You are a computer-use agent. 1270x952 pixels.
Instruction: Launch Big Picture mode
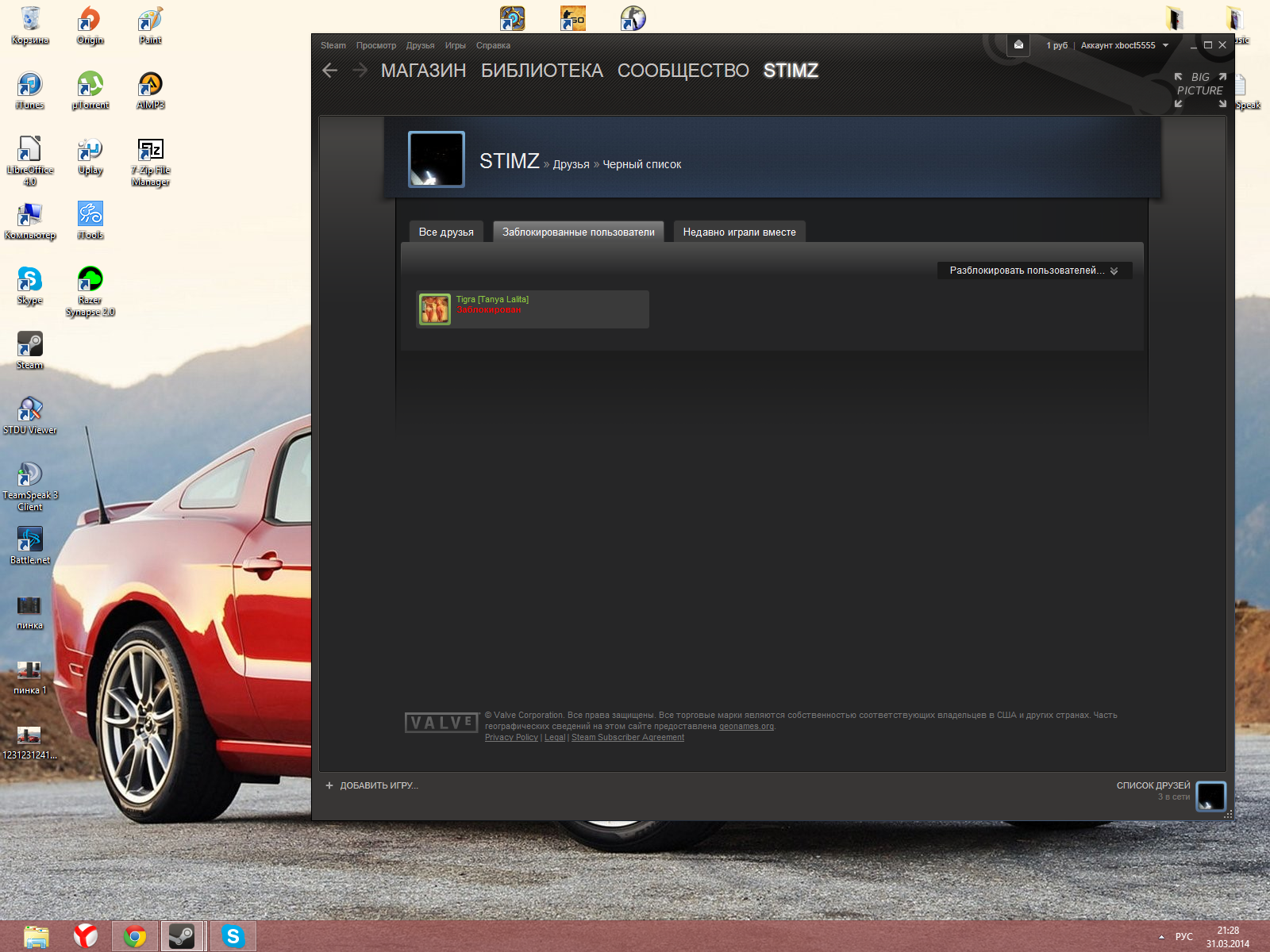pos(1200,90)
